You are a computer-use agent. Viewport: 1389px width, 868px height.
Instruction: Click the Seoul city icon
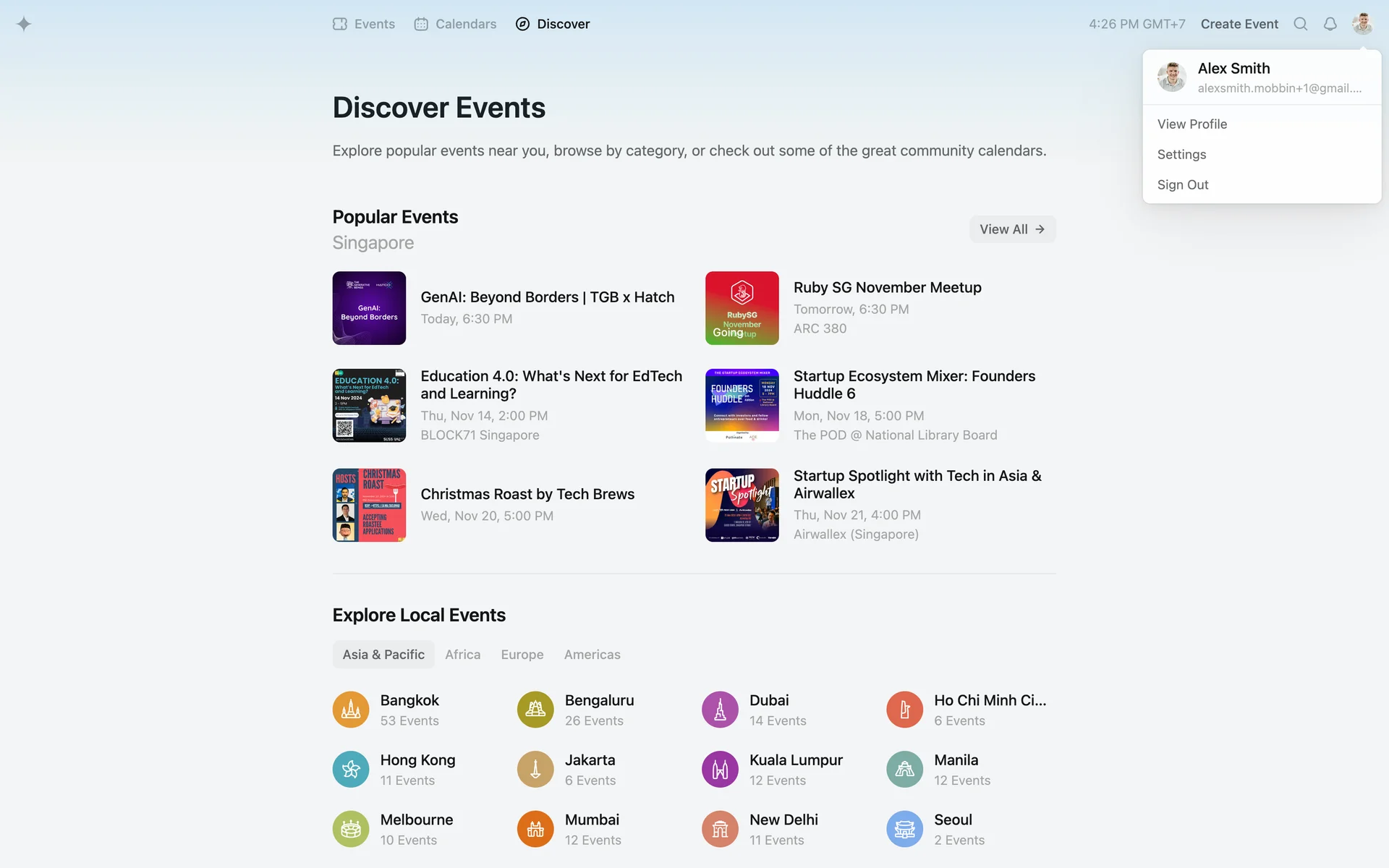[904, 829]
